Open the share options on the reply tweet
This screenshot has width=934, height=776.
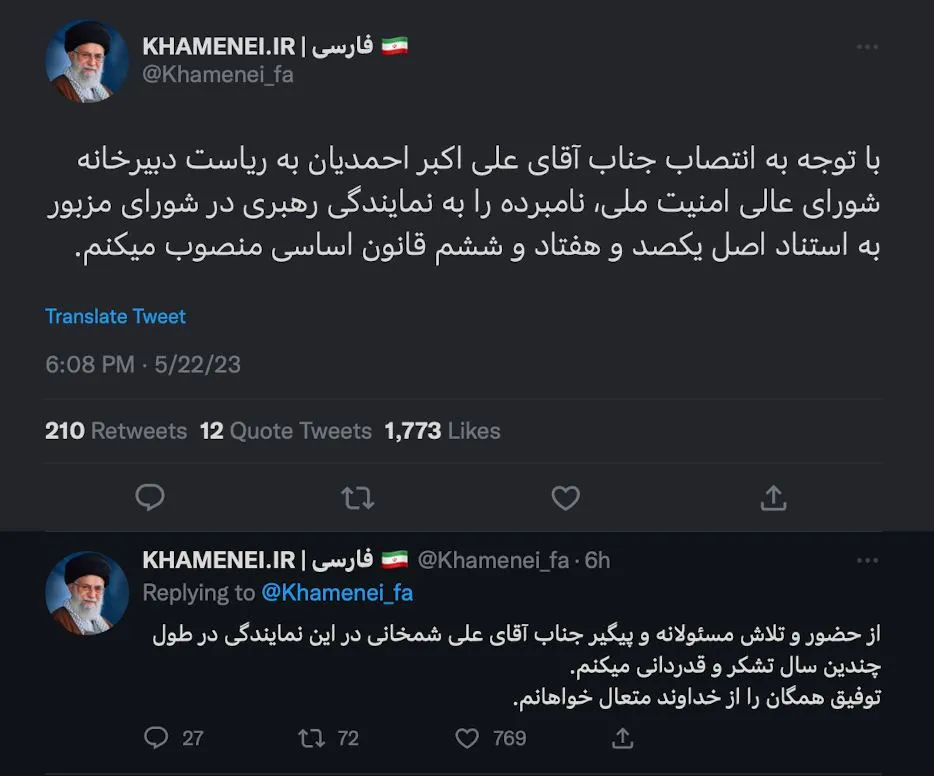point(621,738)
